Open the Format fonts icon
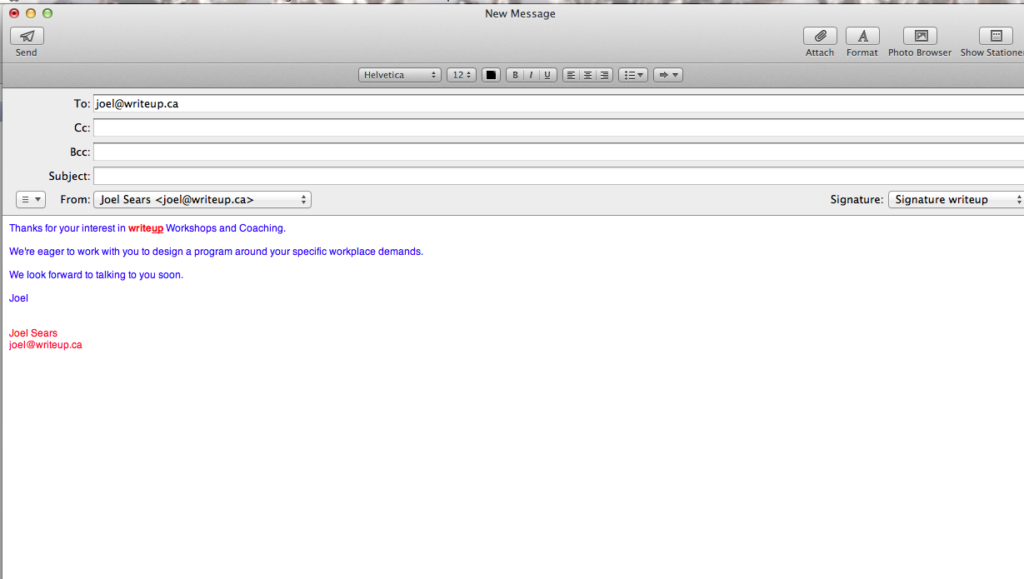 click(862, 36)
